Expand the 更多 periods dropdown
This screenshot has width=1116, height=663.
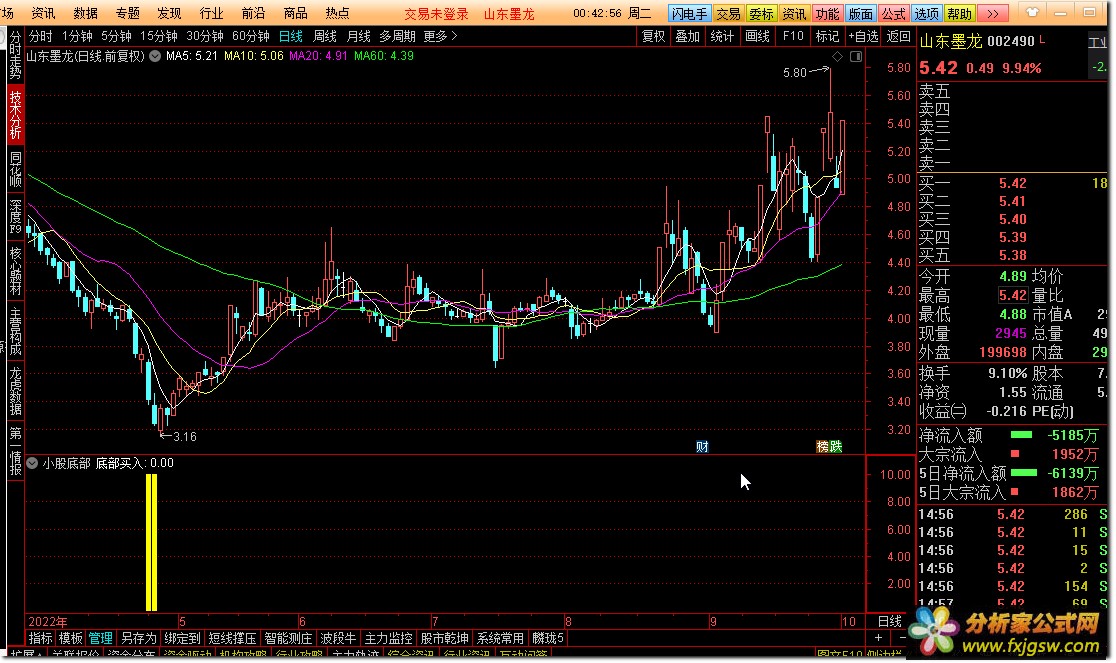[440, 36]
